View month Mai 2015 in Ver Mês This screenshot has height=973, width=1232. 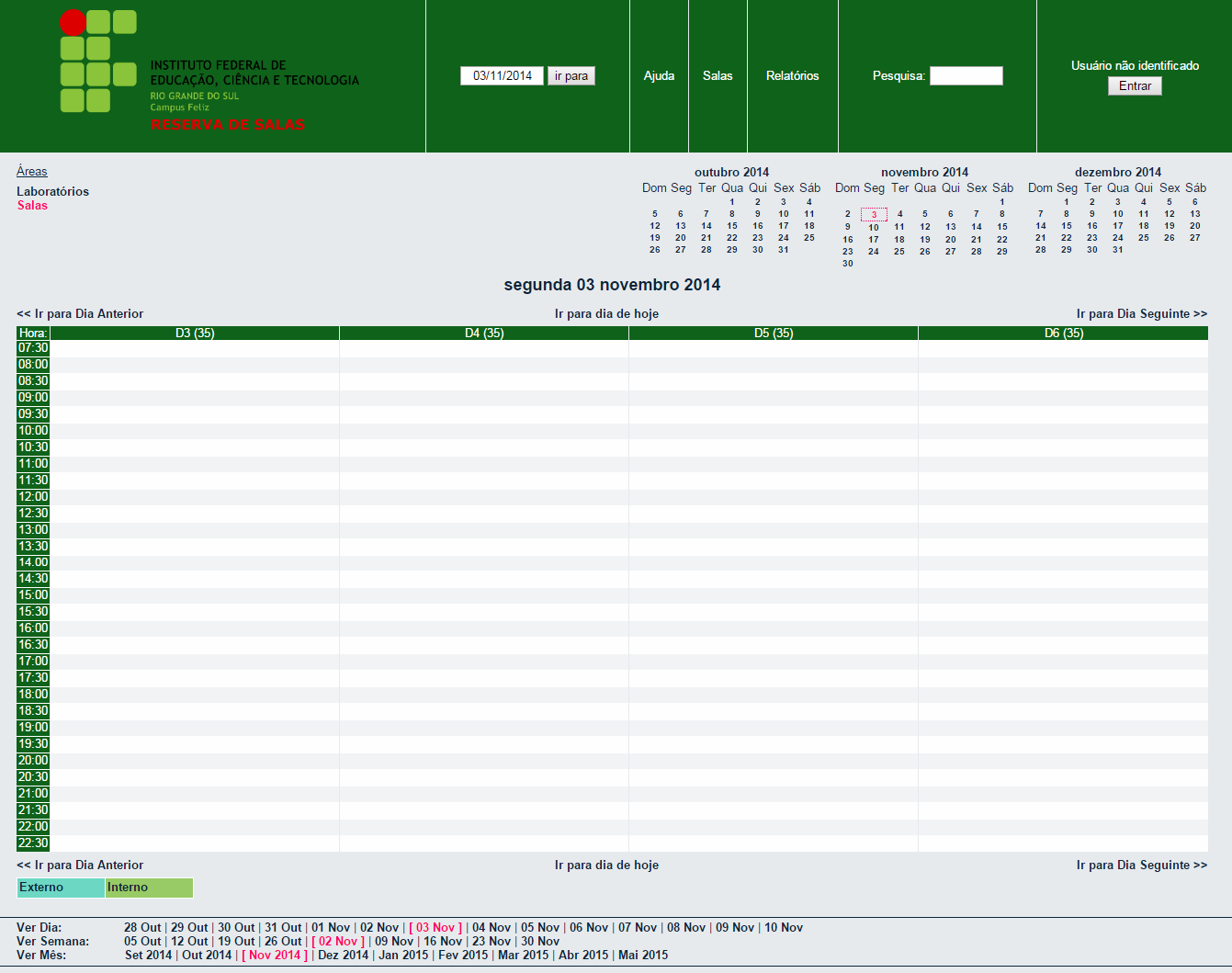(x=643, y=956)
